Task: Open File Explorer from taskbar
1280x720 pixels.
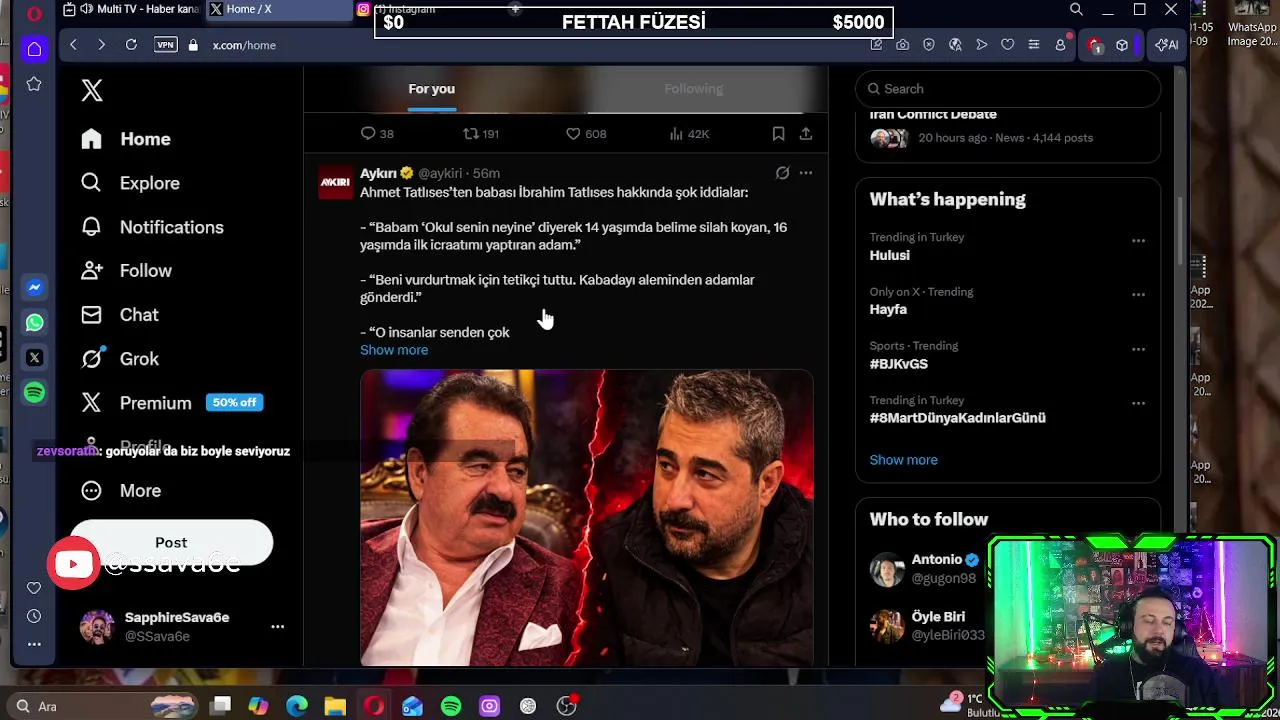Action: pyautogui.click(x=335, y=706)
